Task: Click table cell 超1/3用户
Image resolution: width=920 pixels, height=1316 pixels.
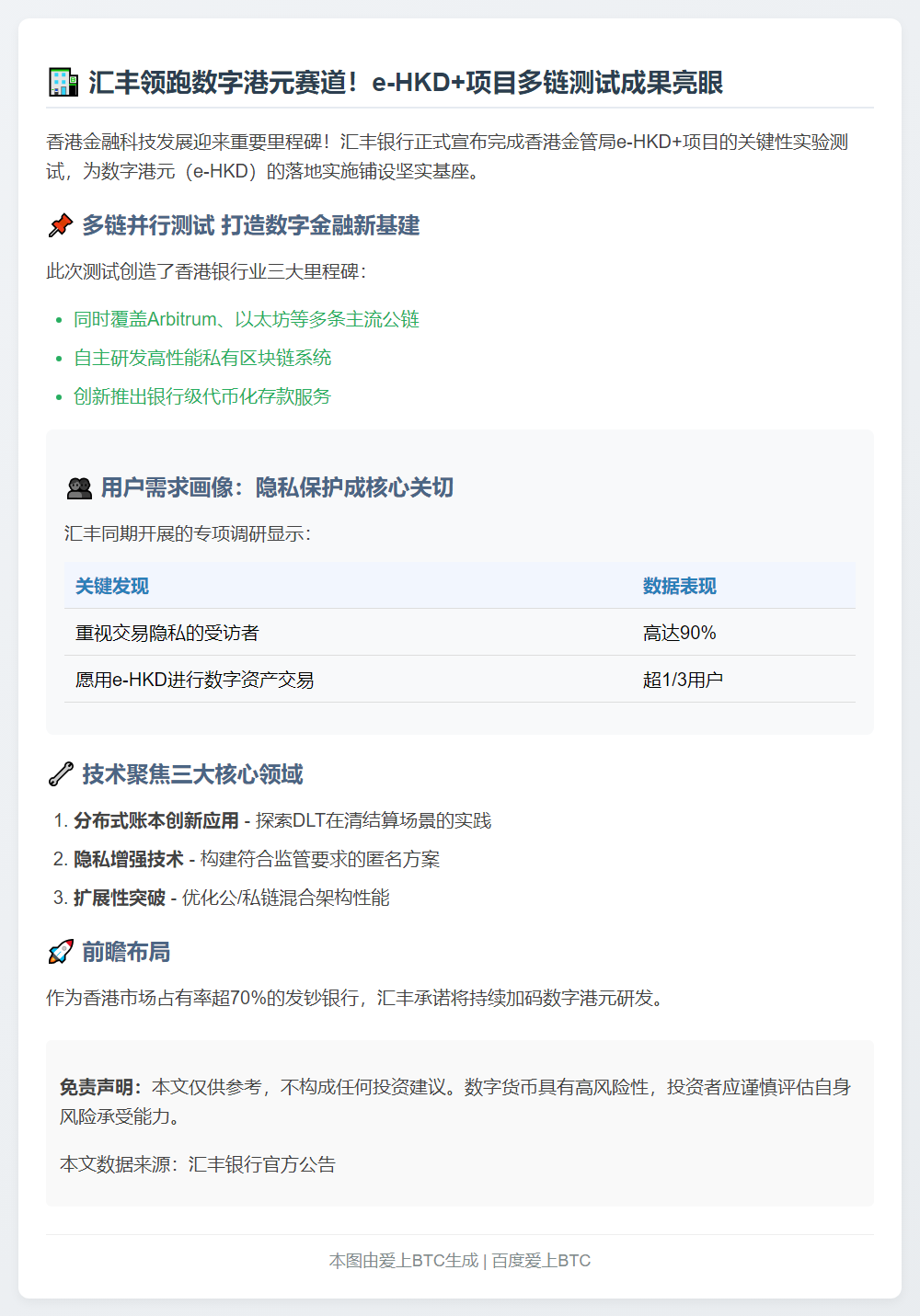Action: point(683,680)
